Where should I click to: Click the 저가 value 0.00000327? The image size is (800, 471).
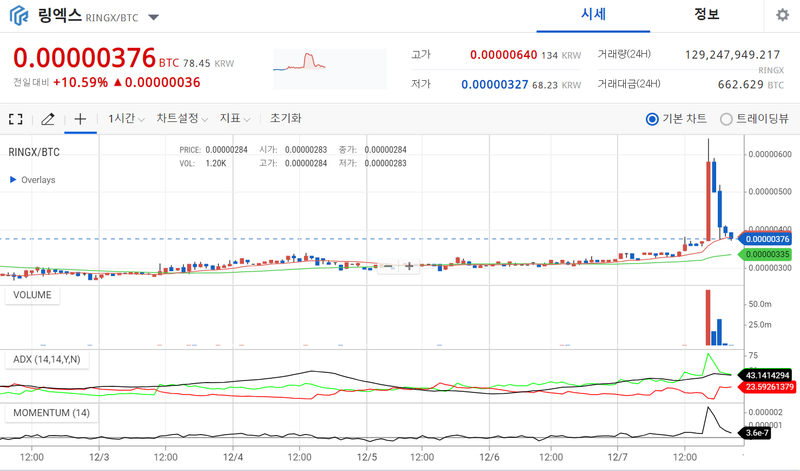495,84
